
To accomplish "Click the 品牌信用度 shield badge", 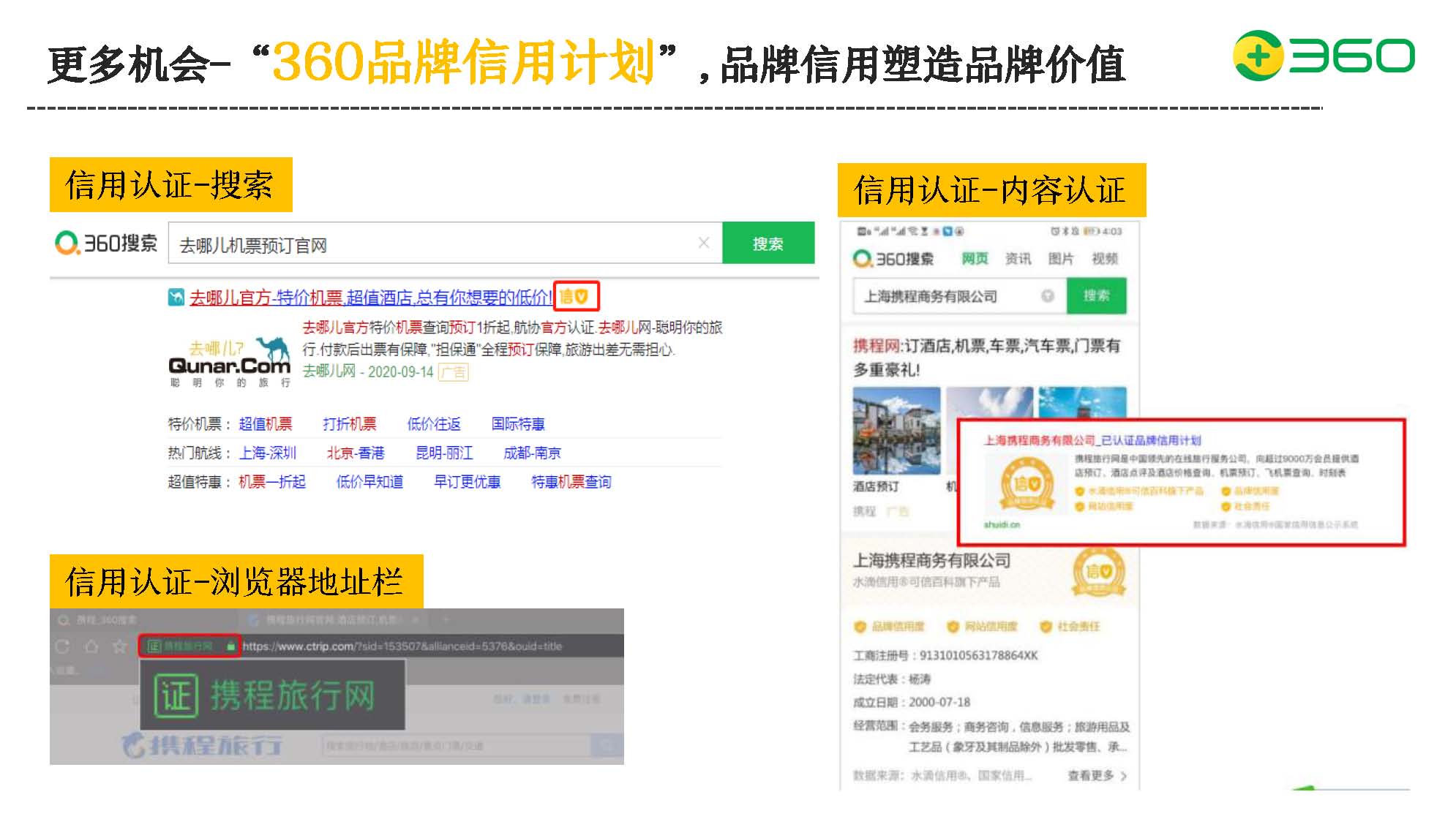I will tap(890, 627).
